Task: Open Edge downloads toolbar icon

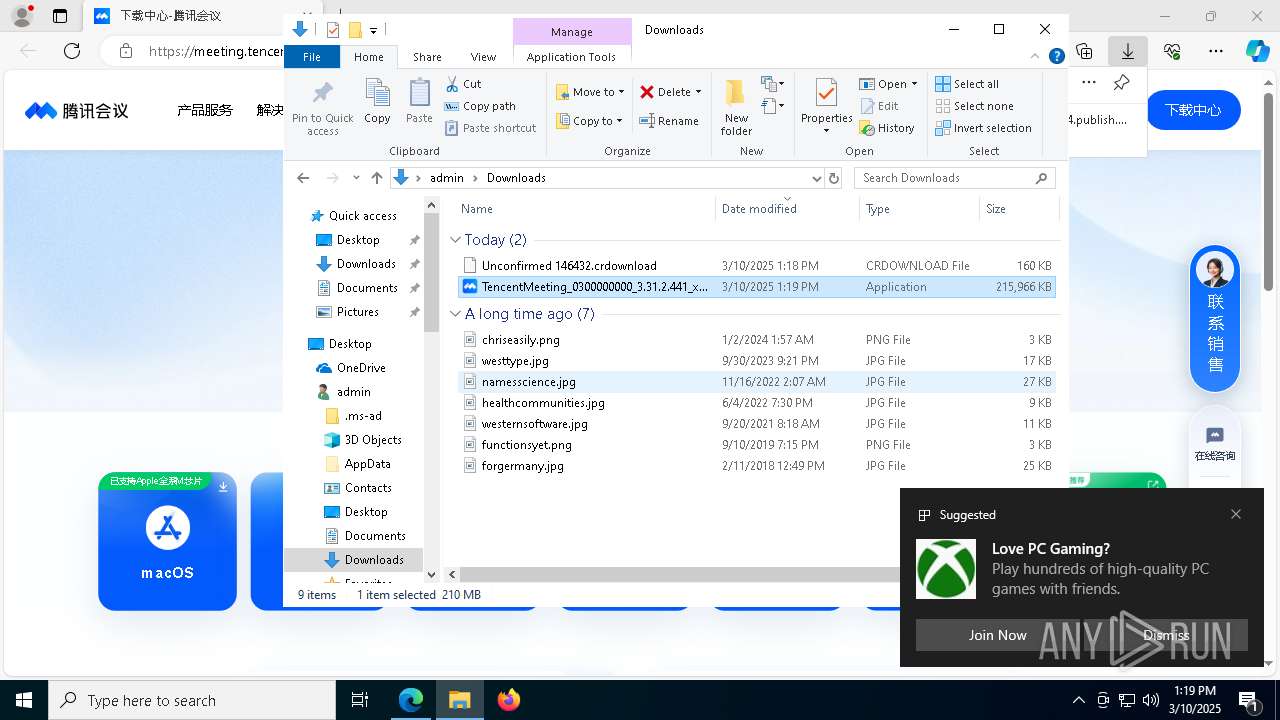Action: [1128, 51]
